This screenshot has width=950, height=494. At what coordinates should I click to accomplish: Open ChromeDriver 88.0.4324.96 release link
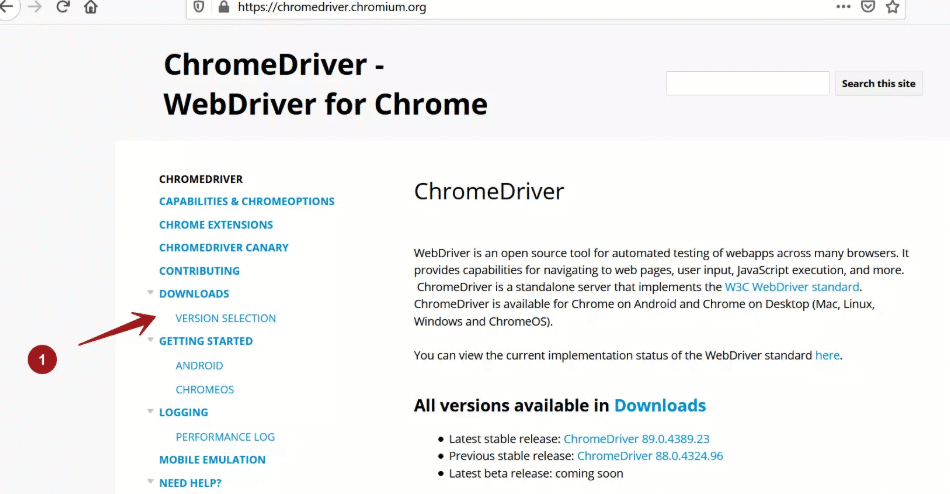(650, 456)
